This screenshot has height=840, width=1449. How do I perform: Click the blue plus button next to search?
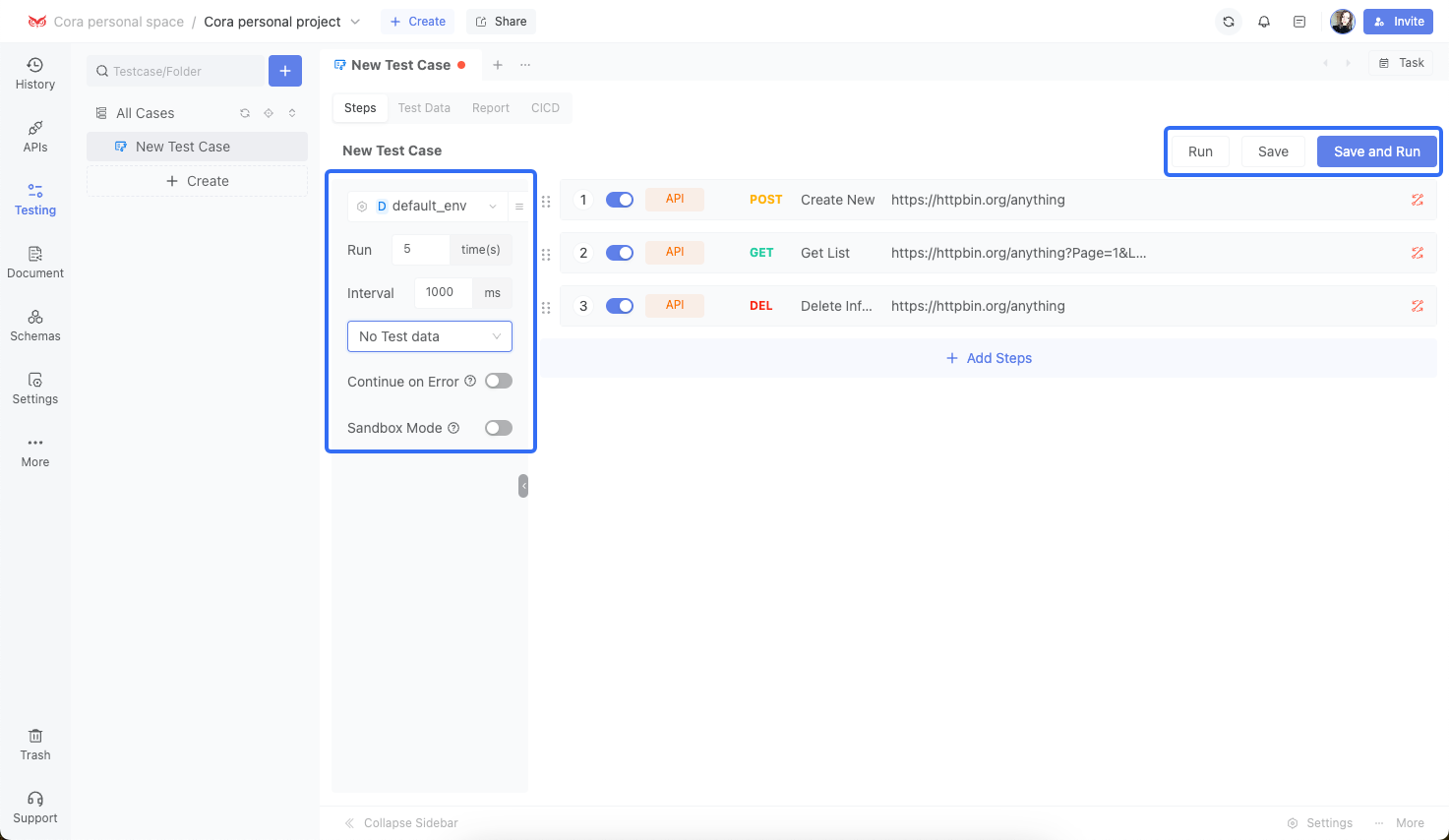coord(285,71)
